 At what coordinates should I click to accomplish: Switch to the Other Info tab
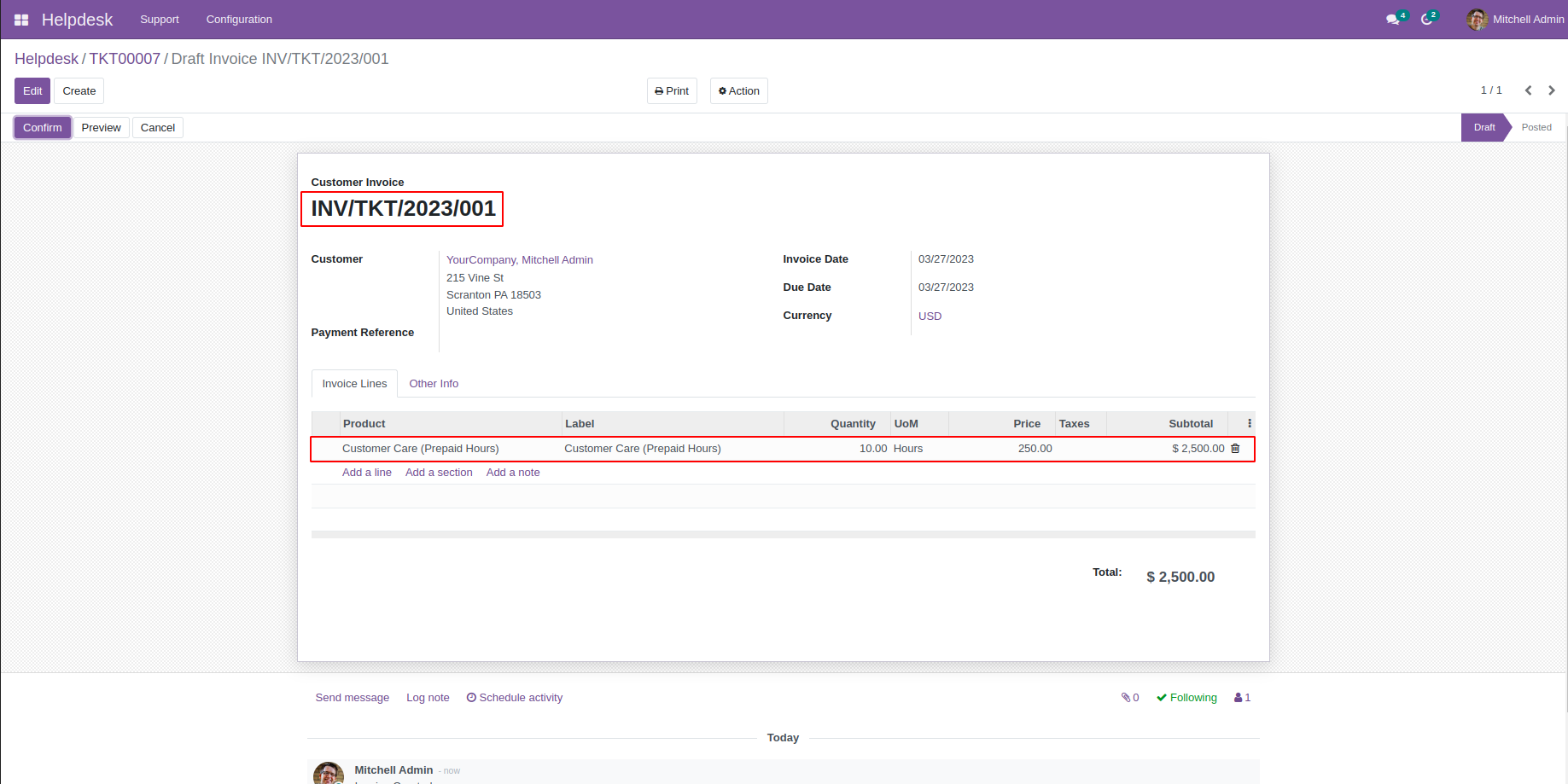pos(434,384)
